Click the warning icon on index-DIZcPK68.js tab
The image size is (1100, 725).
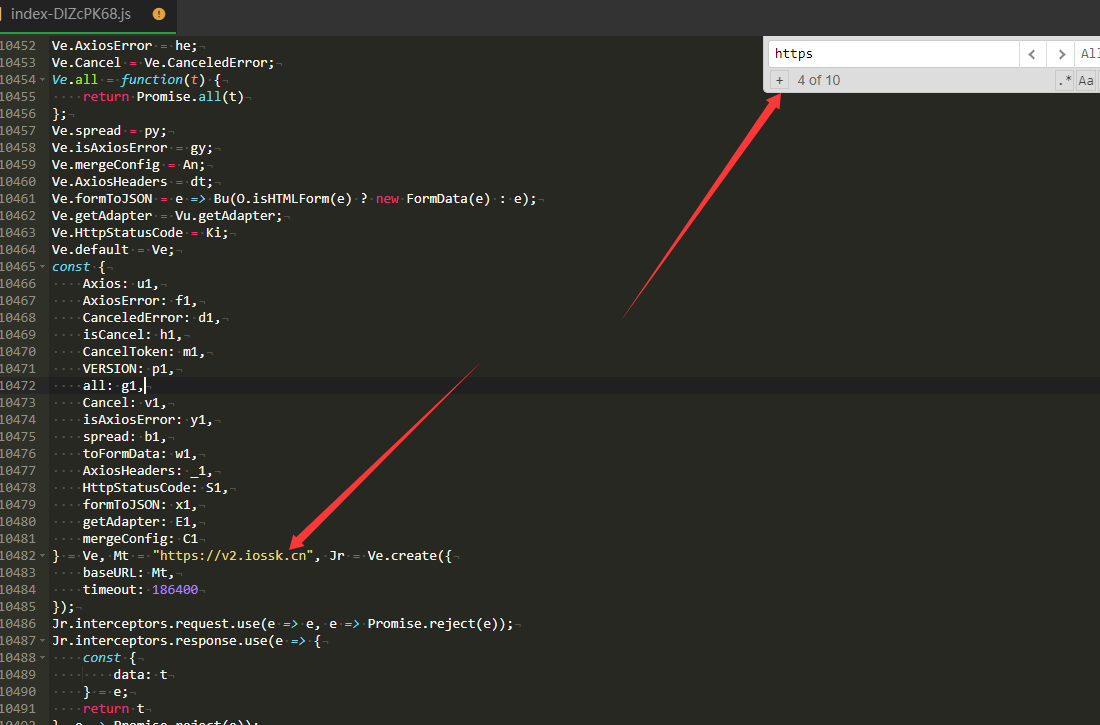point(158,15)
